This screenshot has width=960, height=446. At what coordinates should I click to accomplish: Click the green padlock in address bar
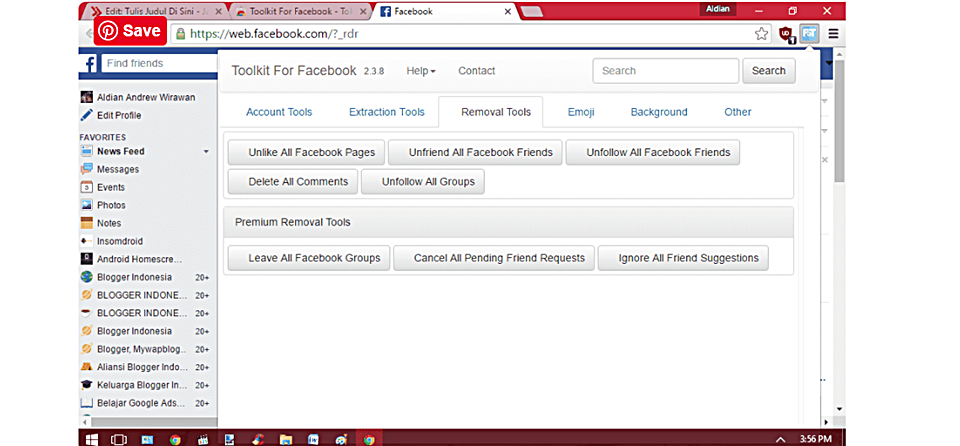point(181,34)
